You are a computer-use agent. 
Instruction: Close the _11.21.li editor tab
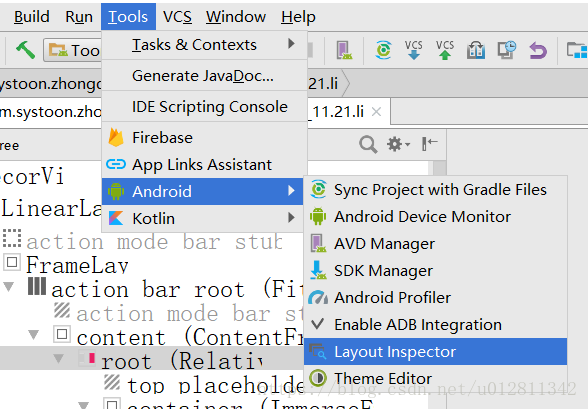(376, 112)
